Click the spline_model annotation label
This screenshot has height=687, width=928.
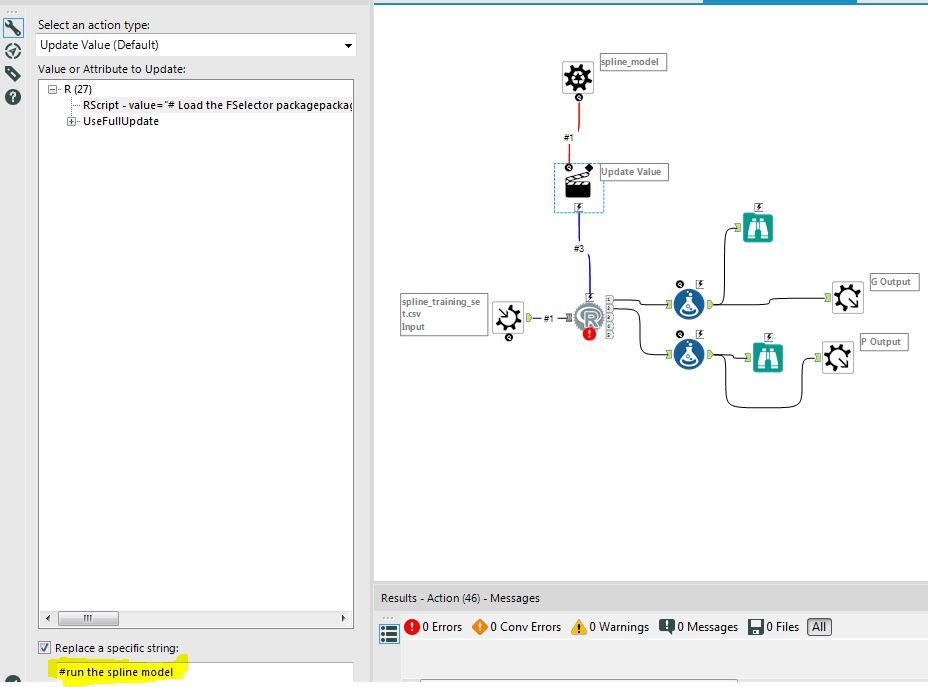tap(633, 62)
